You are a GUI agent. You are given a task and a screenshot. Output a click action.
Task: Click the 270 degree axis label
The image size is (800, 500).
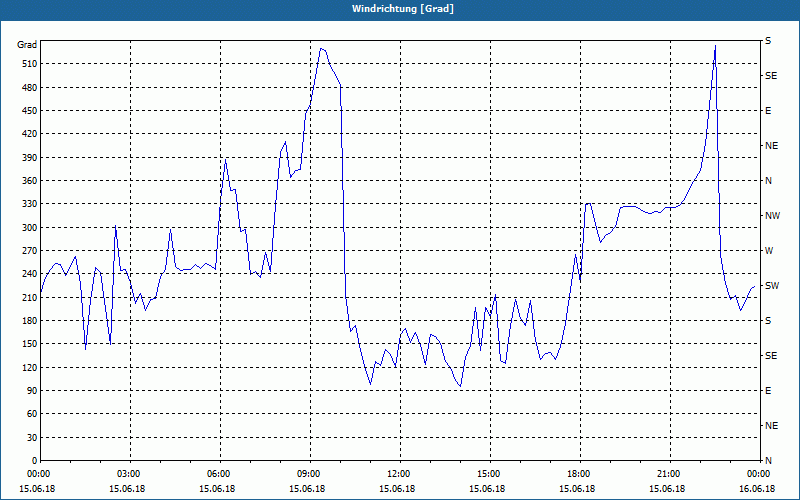click(x=30, y=251)
